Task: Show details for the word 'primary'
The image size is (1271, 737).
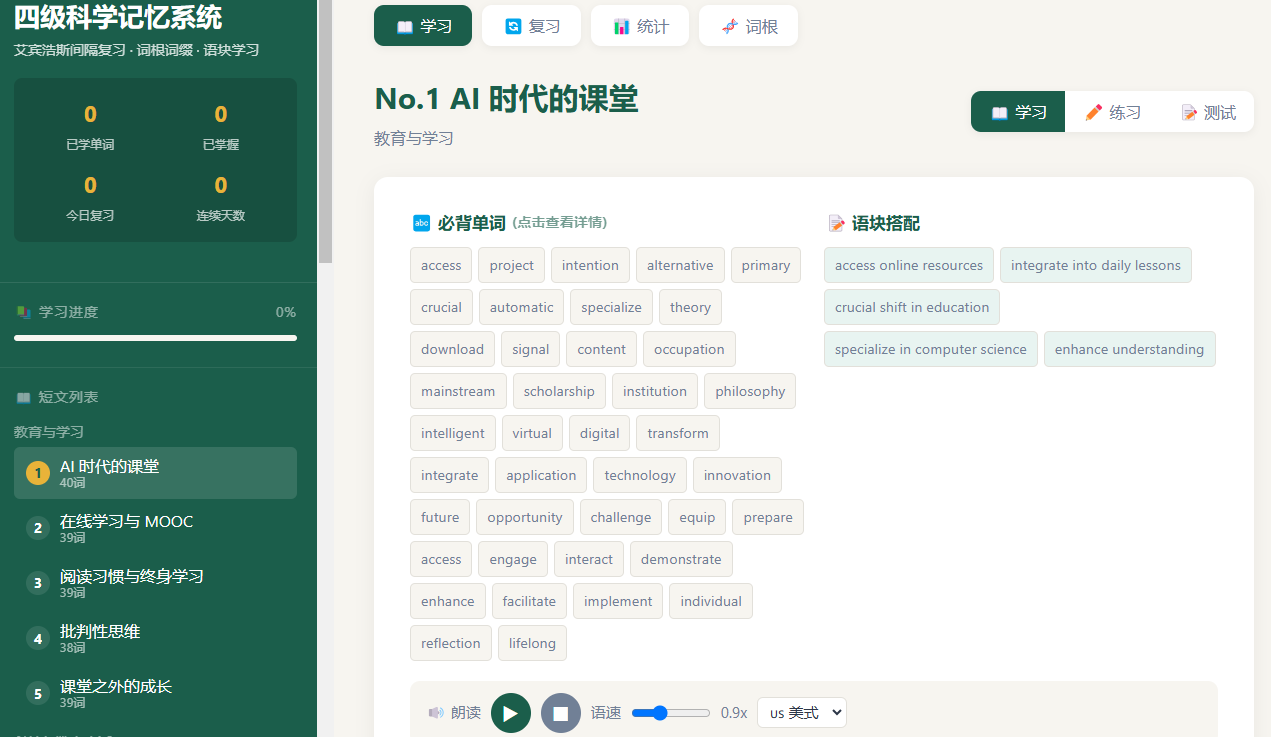Action: 766,265
